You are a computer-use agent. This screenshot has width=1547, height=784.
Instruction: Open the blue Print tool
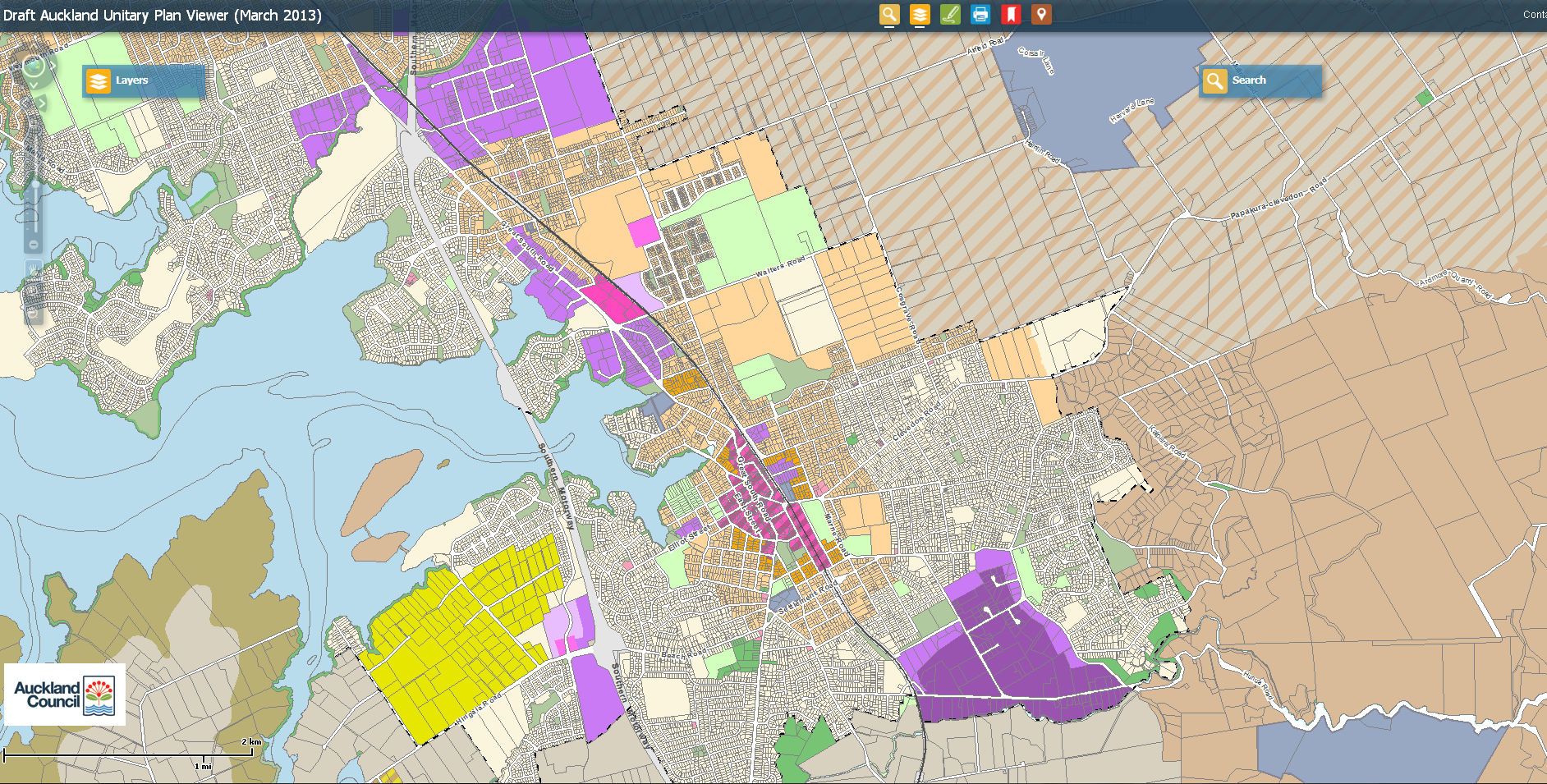point(980,14)
